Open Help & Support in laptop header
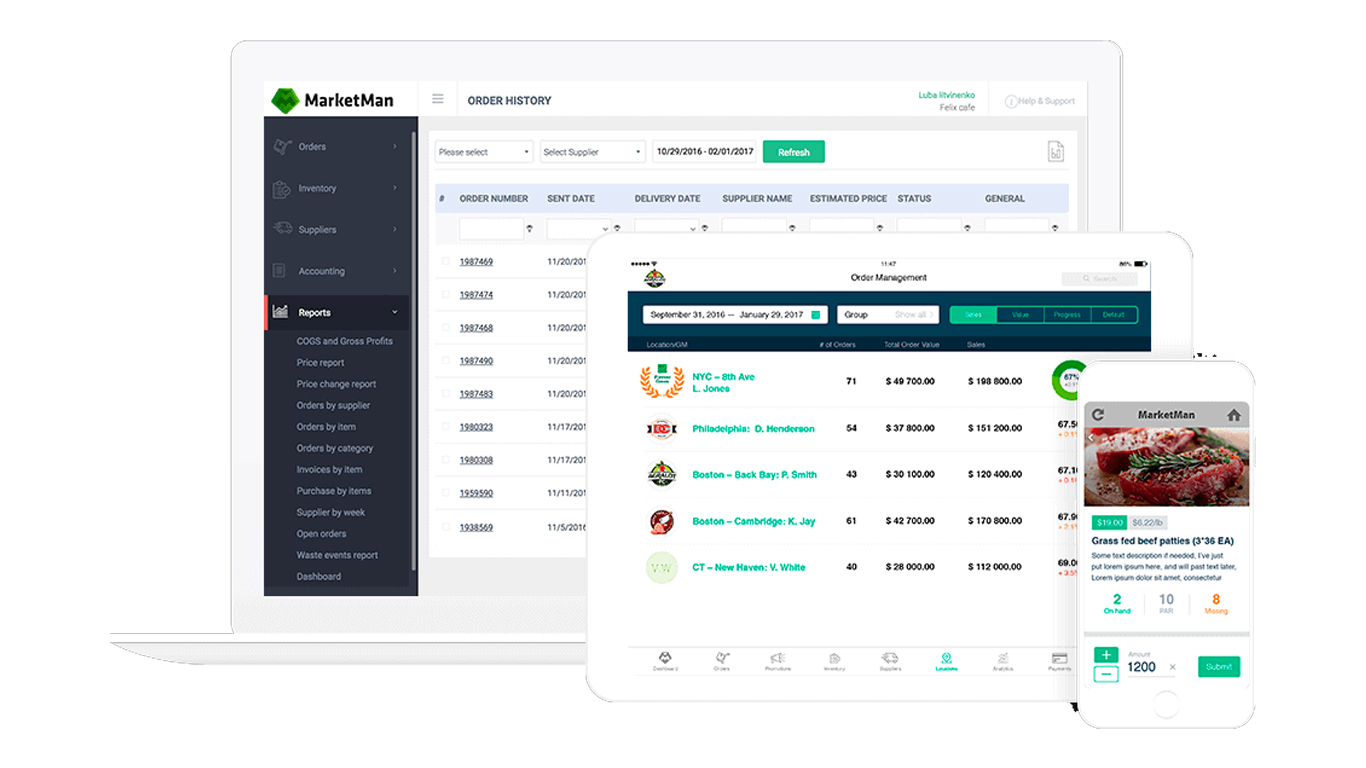The image size is (1366, 768). (x=1040, y=101)
